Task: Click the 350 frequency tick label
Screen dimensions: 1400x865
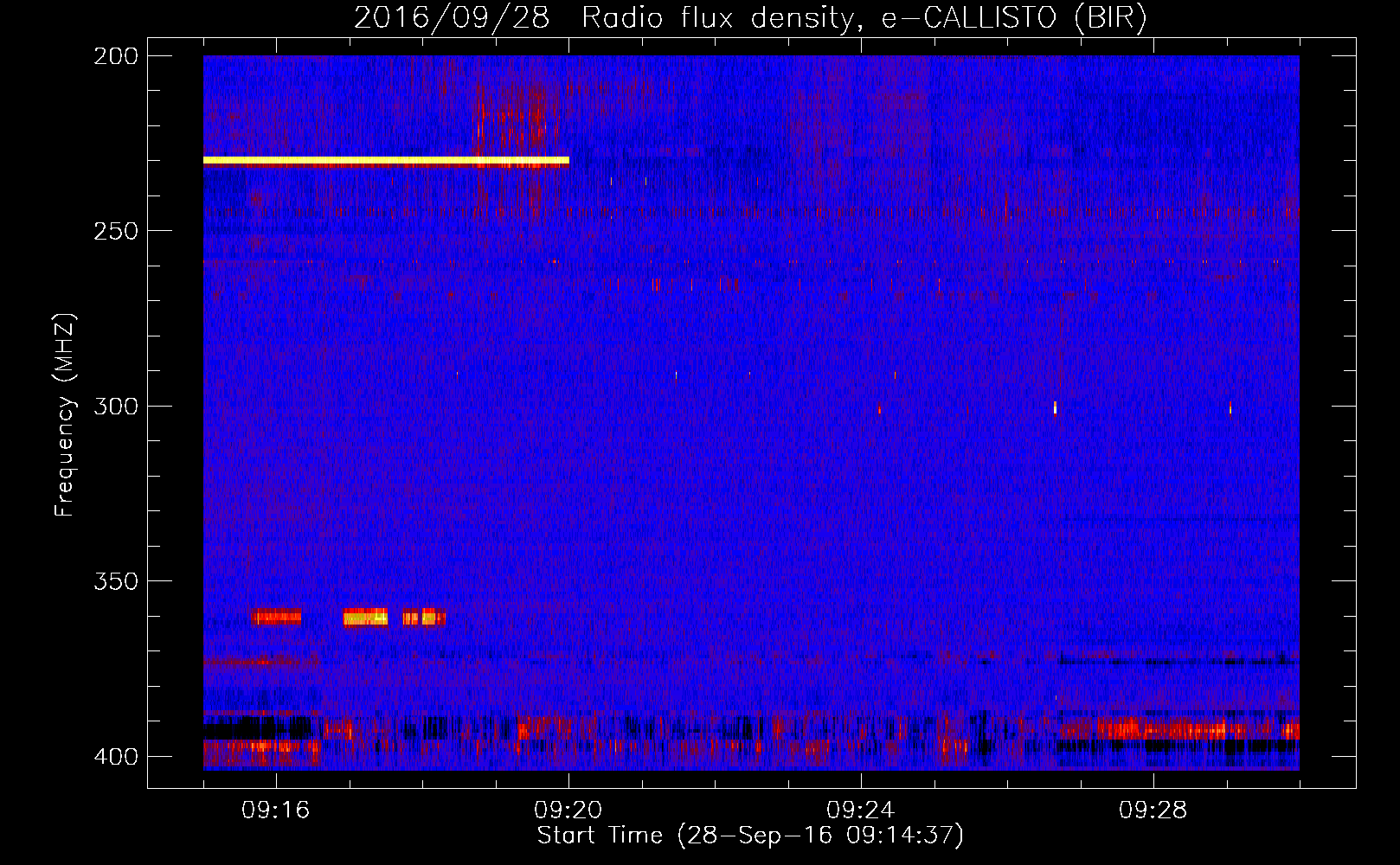Action: click(116, 581)
